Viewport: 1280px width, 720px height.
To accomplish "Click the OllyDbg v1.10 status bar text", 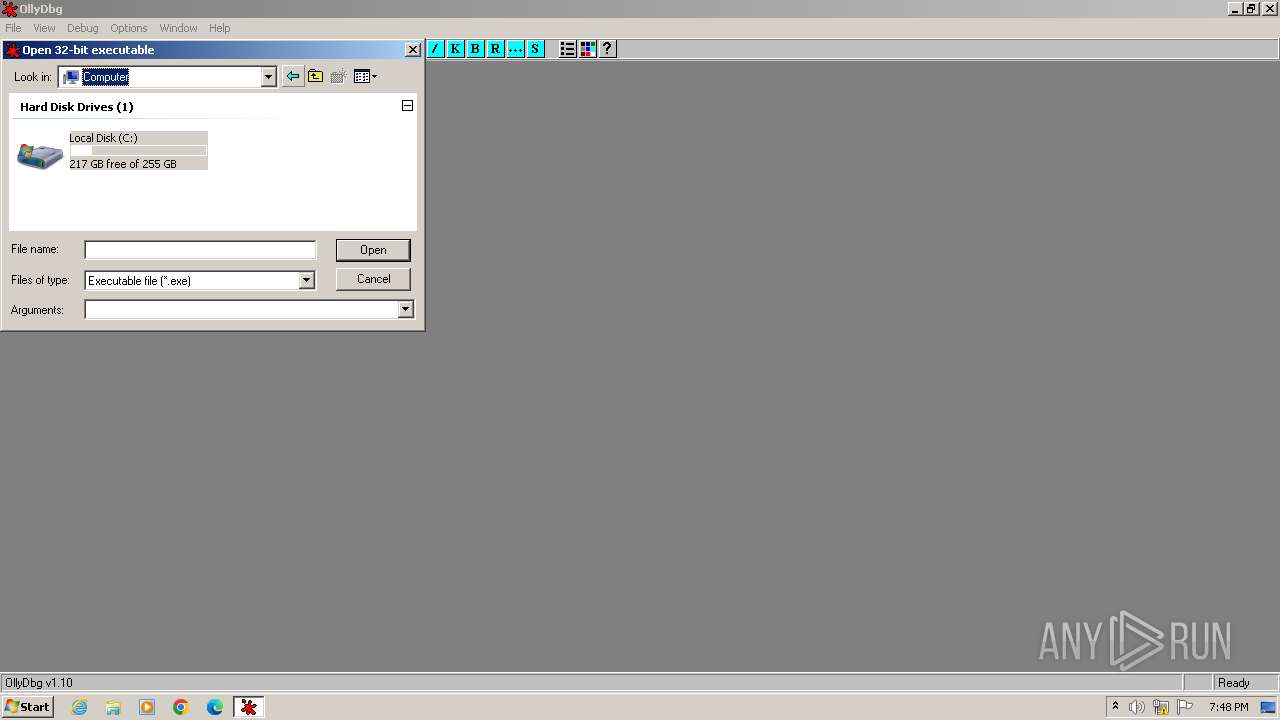I will 39,683.
